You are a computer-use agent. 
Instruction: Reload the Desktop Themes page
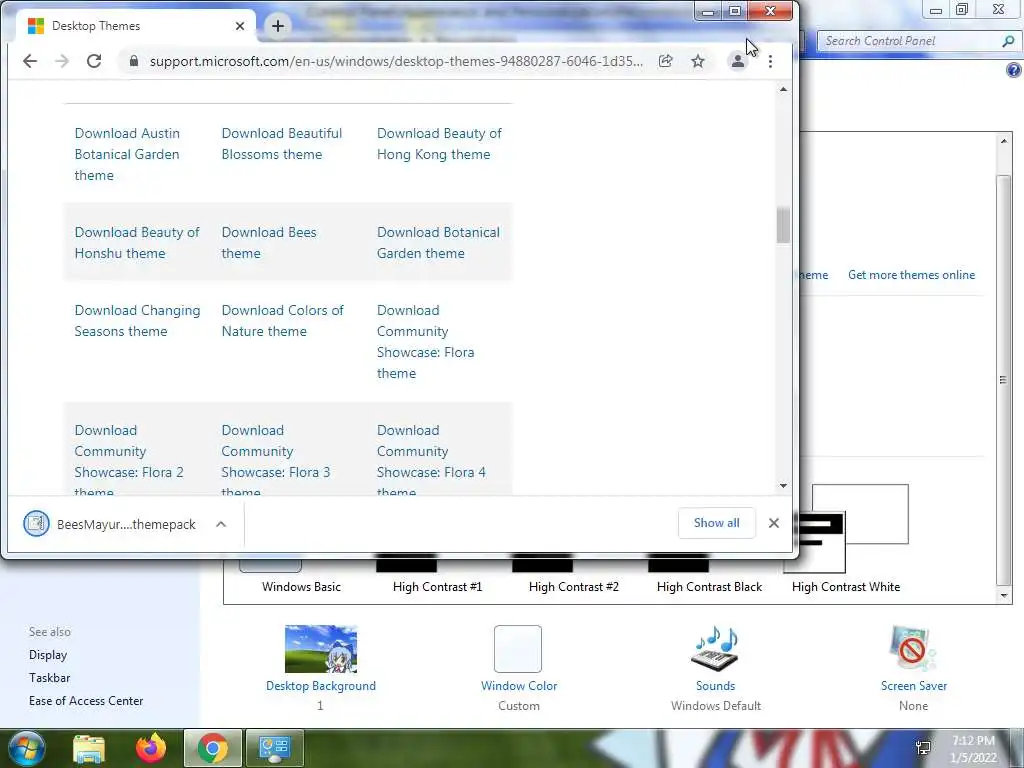(94, 61)
